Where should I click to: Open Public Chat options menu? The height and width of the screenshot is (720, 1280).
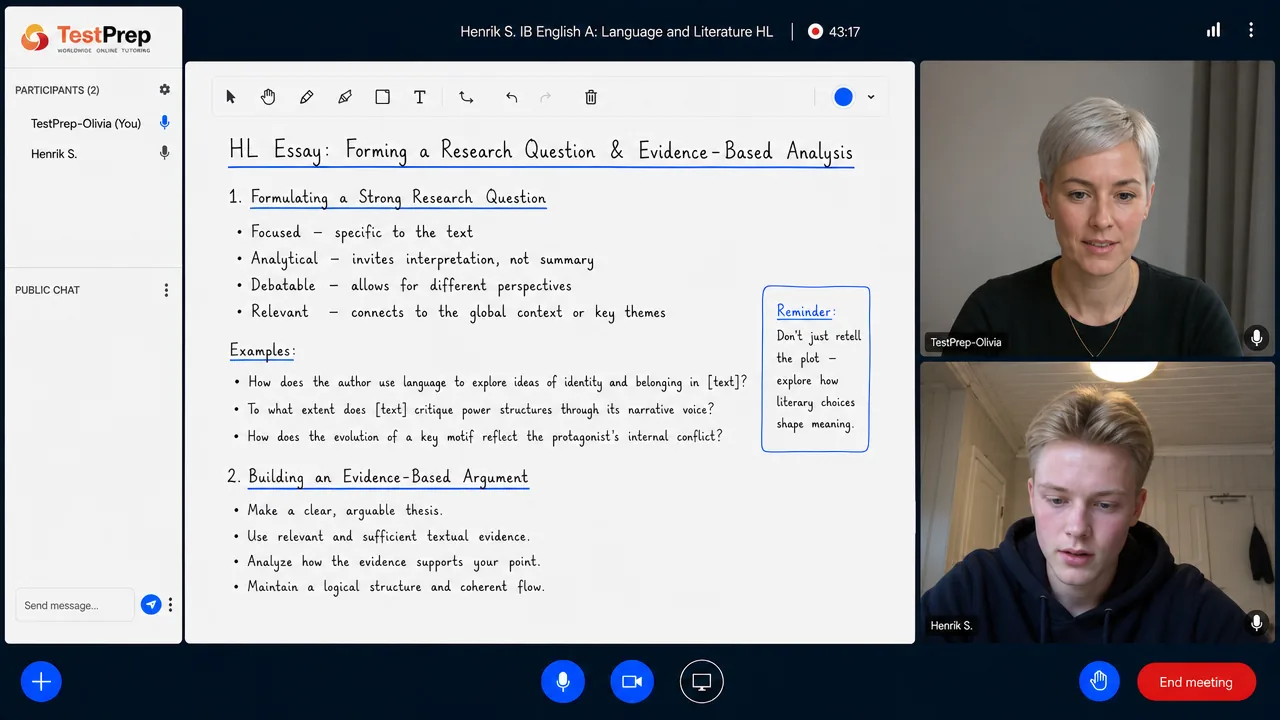(166, 290)
